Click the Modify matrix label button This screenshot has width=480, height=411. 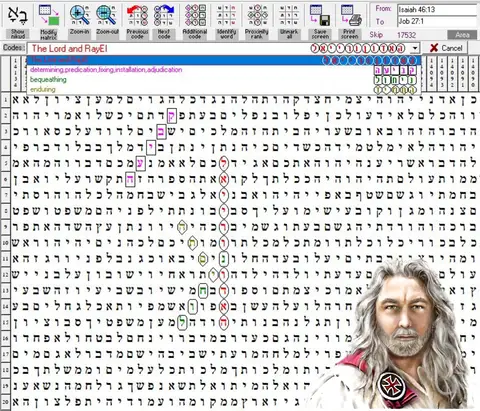pos(48,34)
